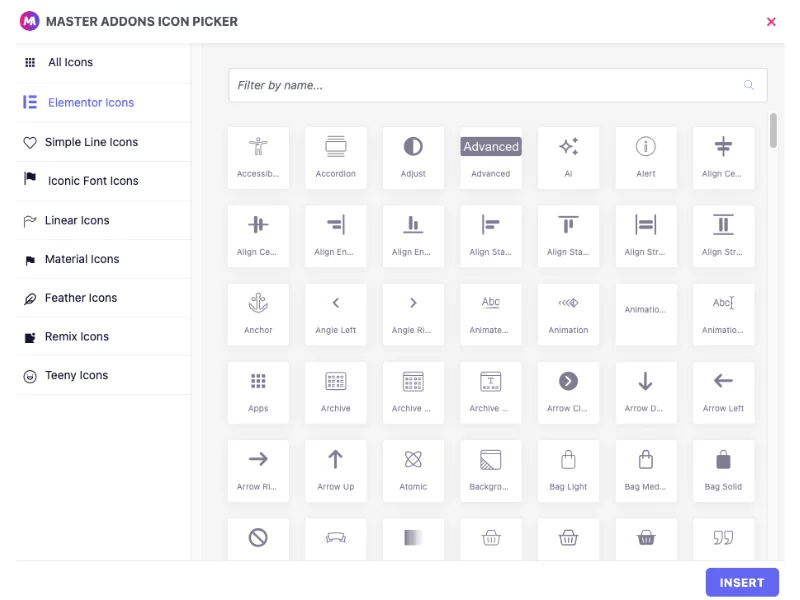Select the Bag Light icon
Viewport: 800px width, 600px height.
coord(568,471)
